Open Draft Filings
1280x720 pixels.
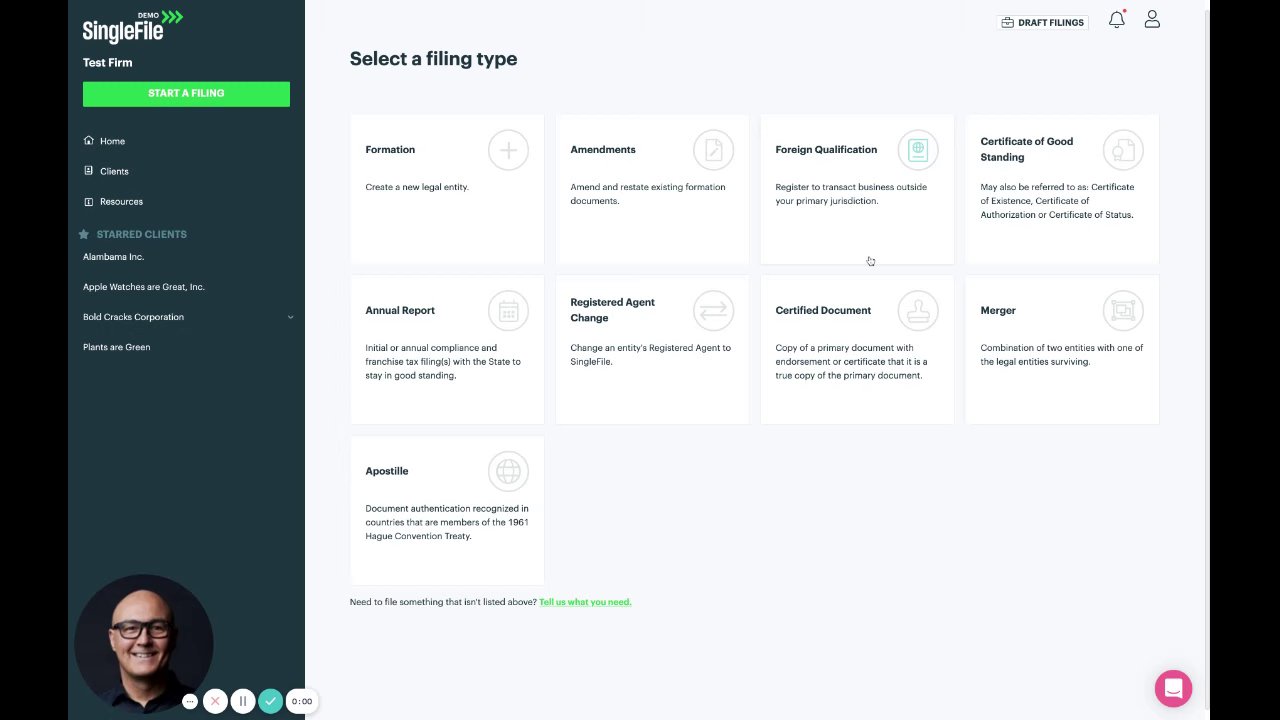[x=1043, y=22]
